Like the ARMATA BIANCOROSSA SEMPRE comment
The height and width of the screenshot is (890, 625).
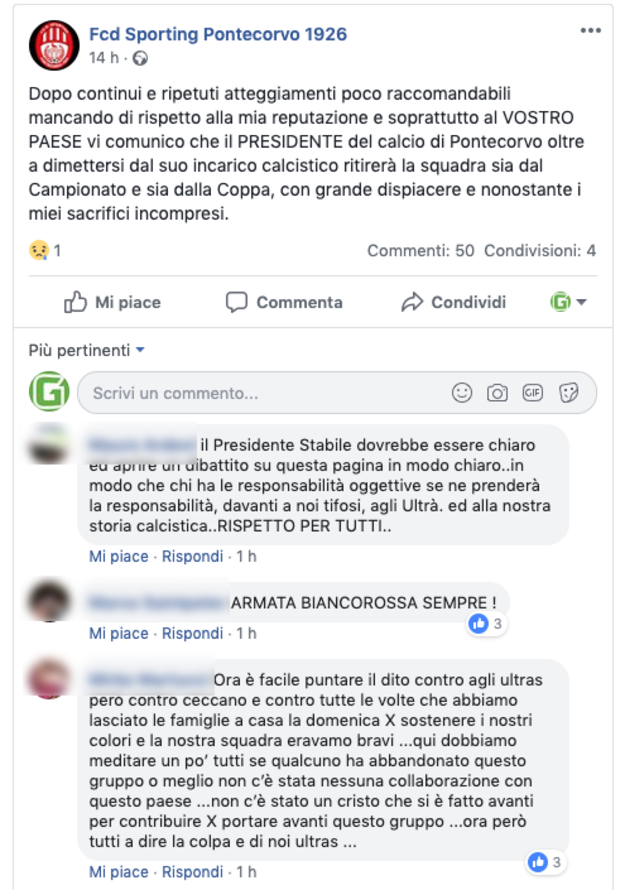coord(118,633)
